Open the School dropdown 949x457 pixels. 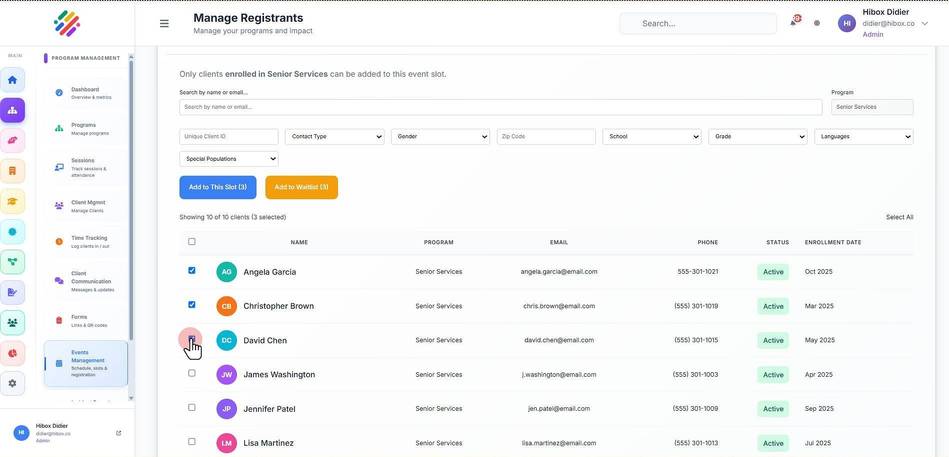point(652,137)
